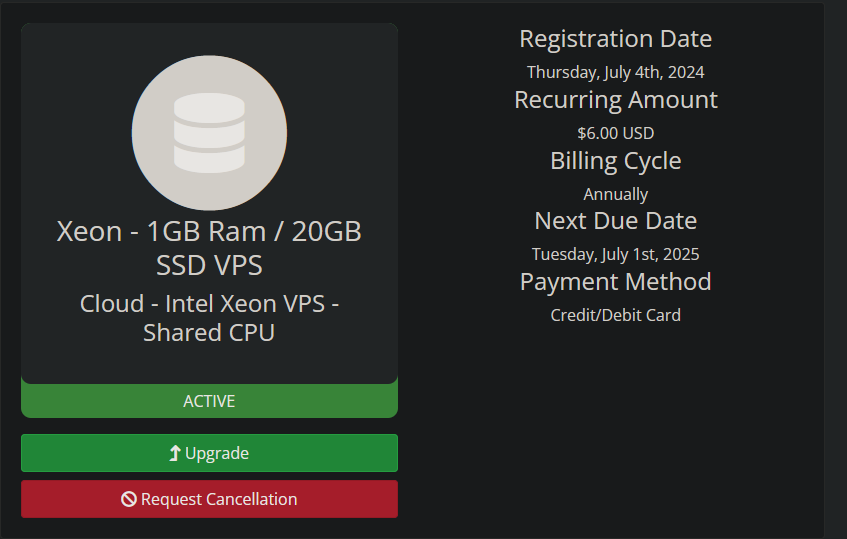
Task: Click the database stack product icon
Action: (x=209, y=133)
